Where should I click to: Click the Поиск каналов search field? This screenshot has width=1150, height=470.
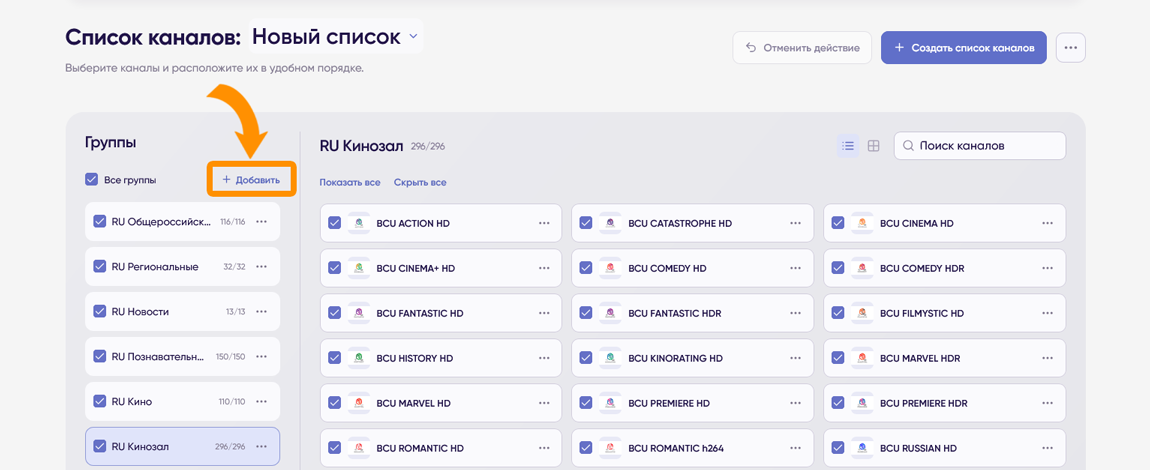point(980,146)
